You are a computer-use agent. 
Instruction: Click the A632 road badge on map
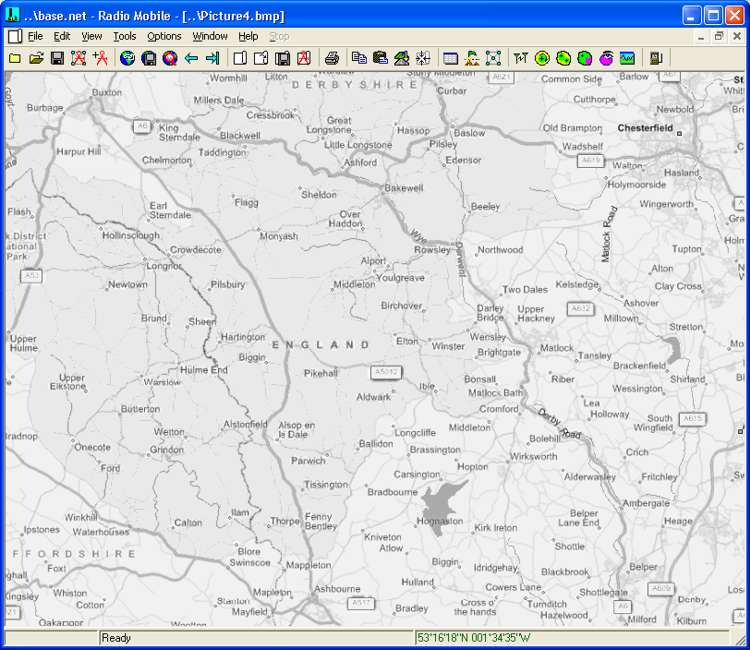[580, 309]
